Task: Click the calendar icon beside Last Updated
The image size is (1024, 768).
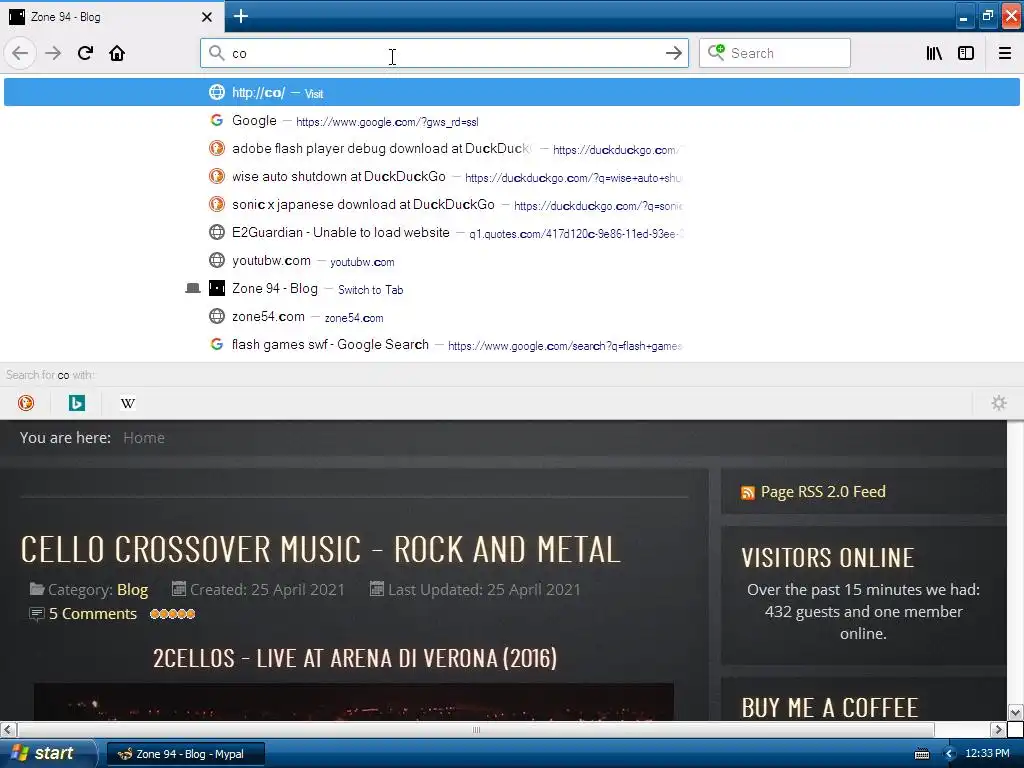Action: coord(377,589)
